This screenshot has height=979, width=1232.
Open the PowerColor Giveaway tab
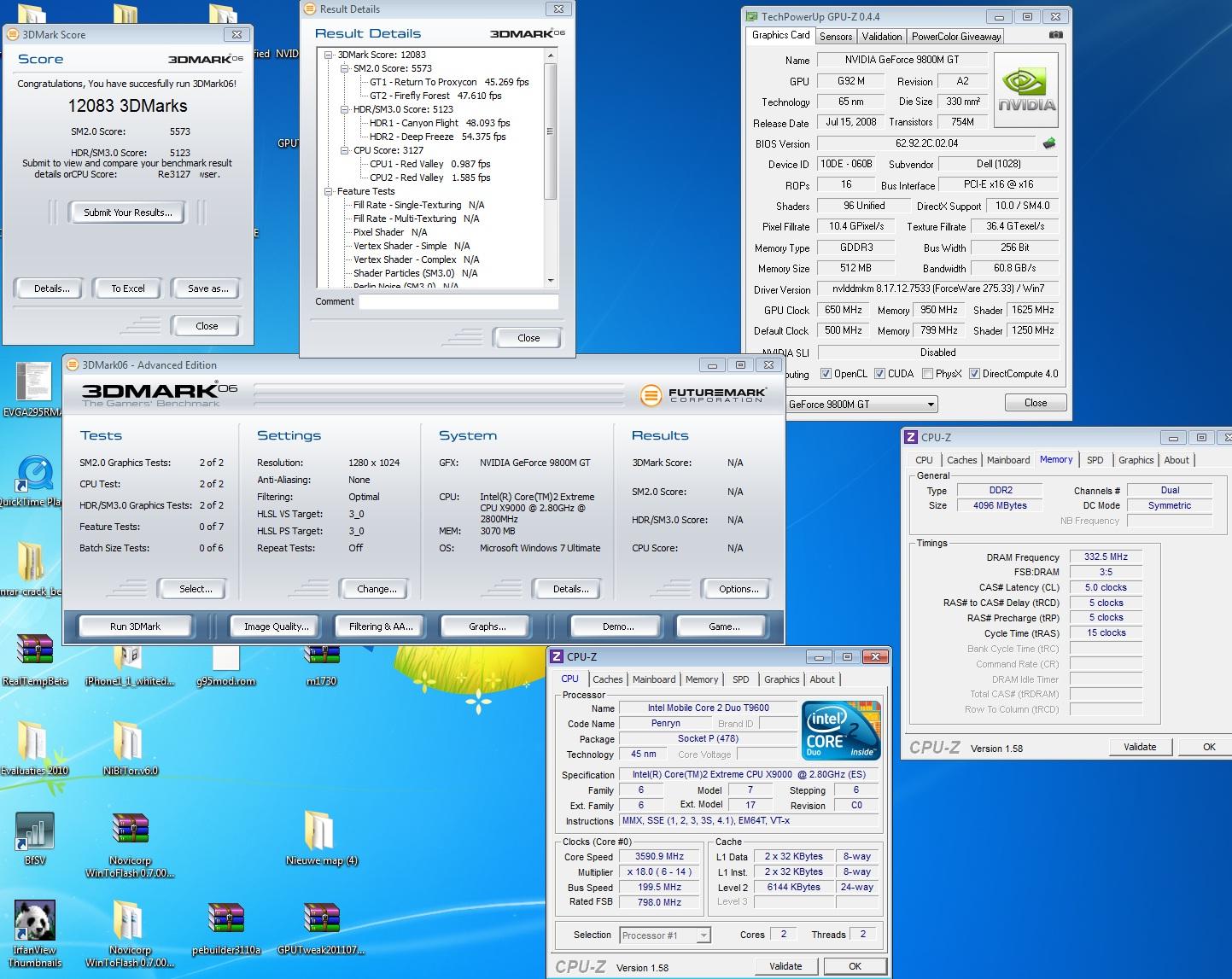(x=955, y=37)
